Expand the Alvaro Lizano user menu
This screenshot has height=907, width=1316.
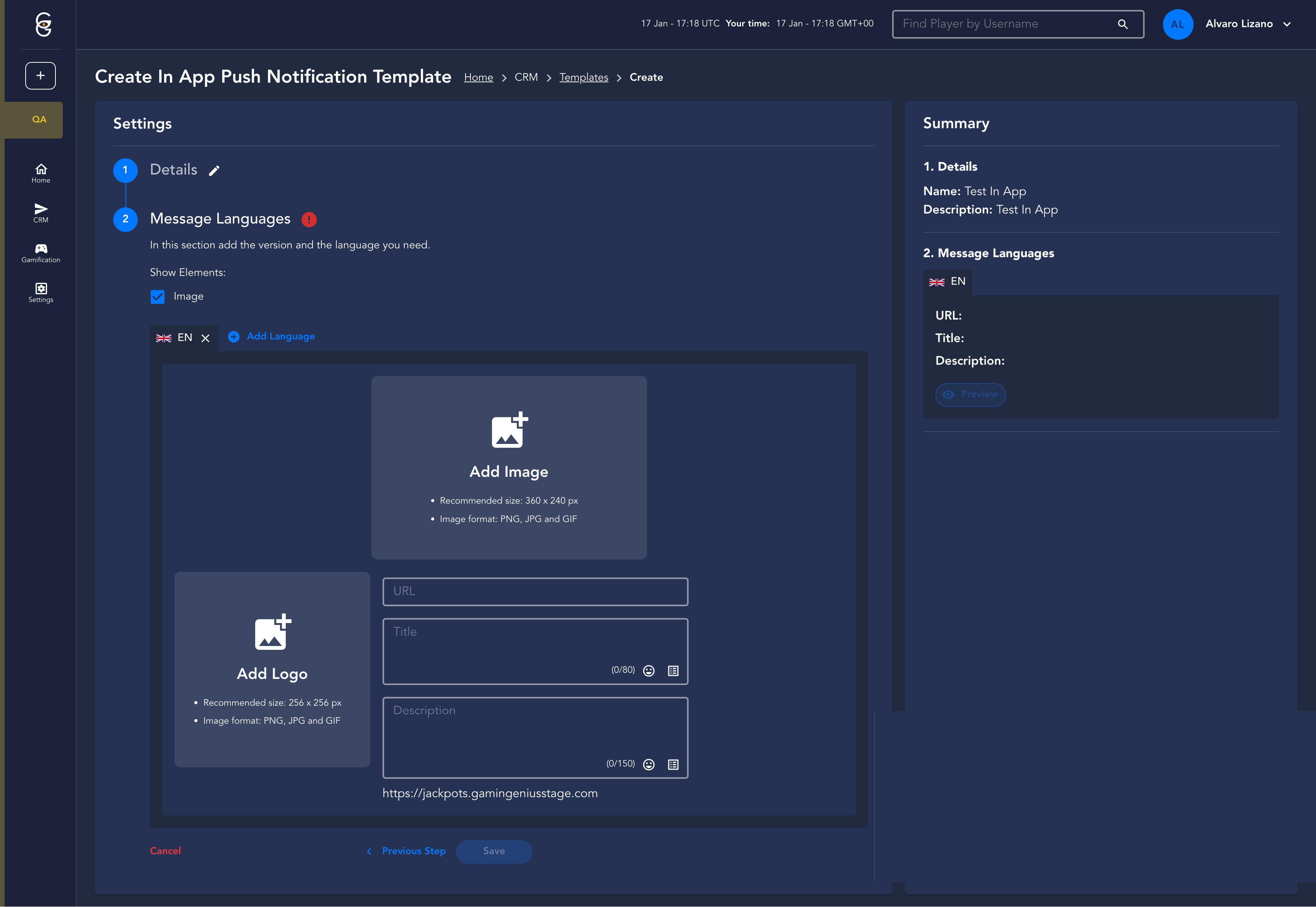tap(1287, 24)
